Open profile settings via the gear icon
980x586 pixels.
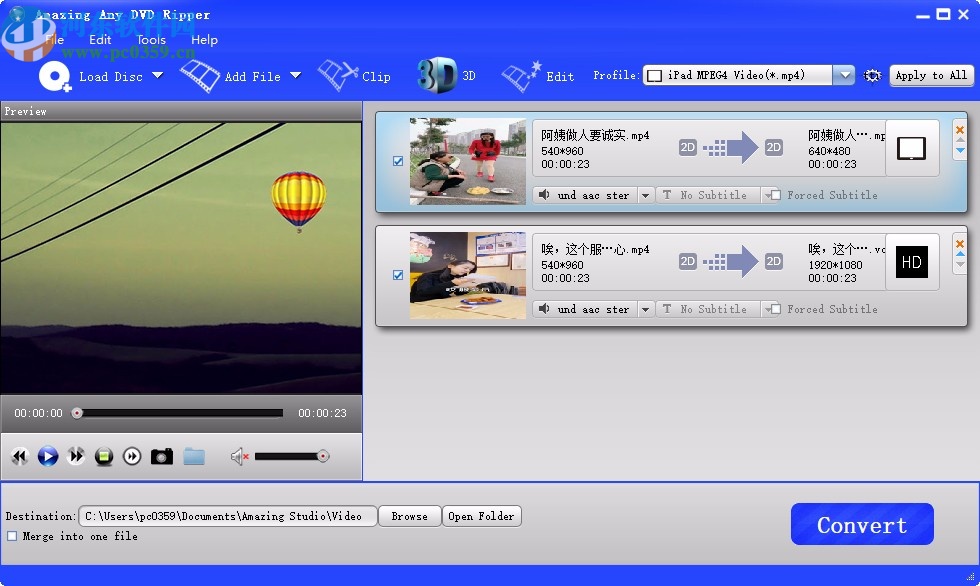(x=871, y=74)
